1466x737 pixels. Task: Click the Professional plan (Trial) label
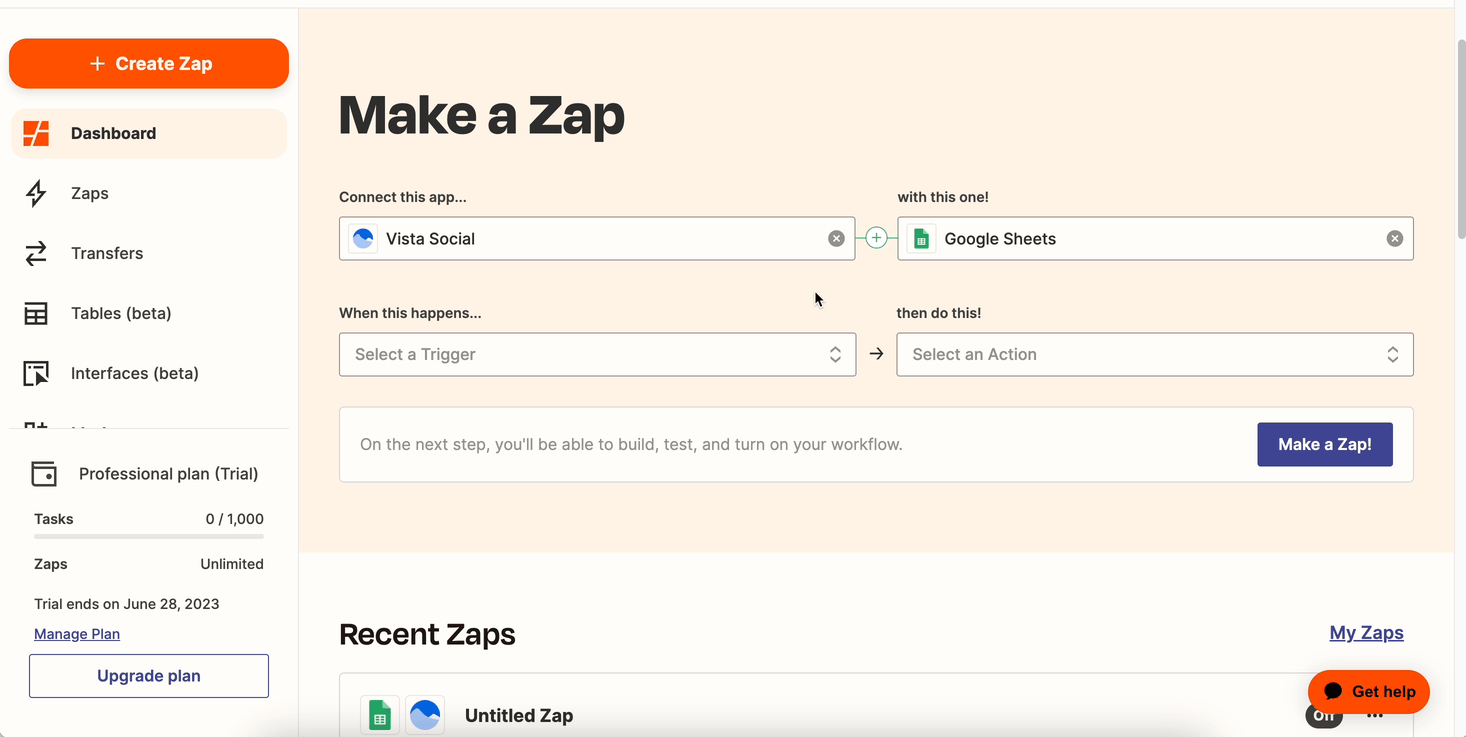(x=169, y=474)
